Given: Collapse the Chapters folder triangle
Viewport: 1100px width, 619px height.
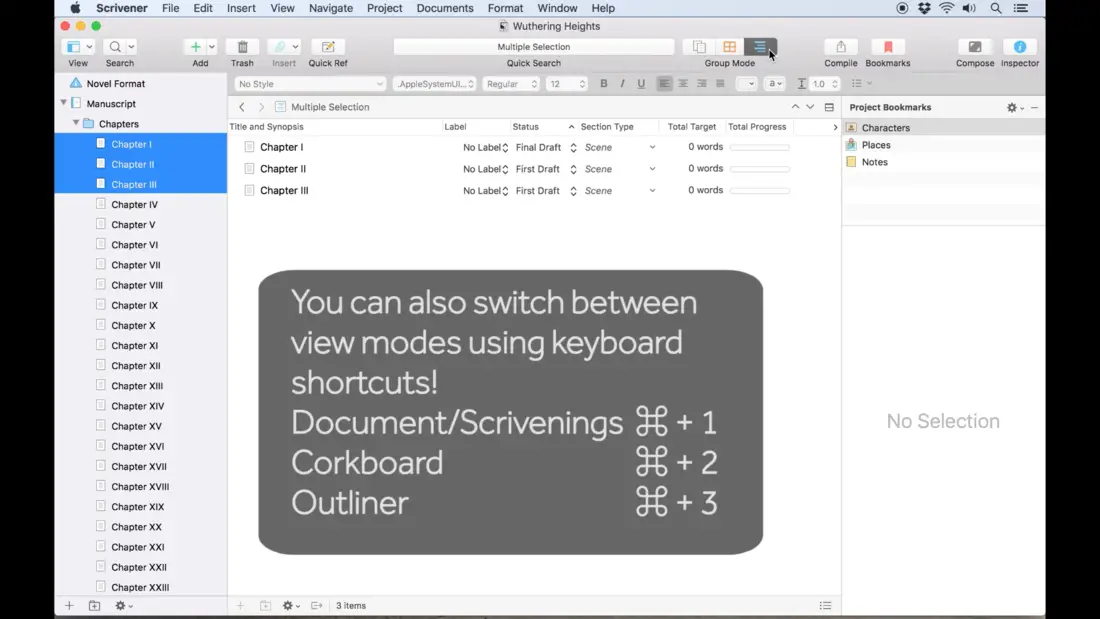Looking at the screenshot, I should [x=76, y=124].
